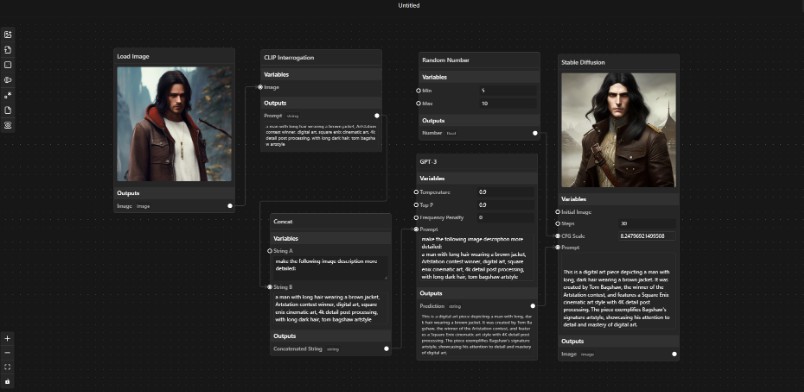
Task: Edit the Temperature value field
Action: point(505,192)
